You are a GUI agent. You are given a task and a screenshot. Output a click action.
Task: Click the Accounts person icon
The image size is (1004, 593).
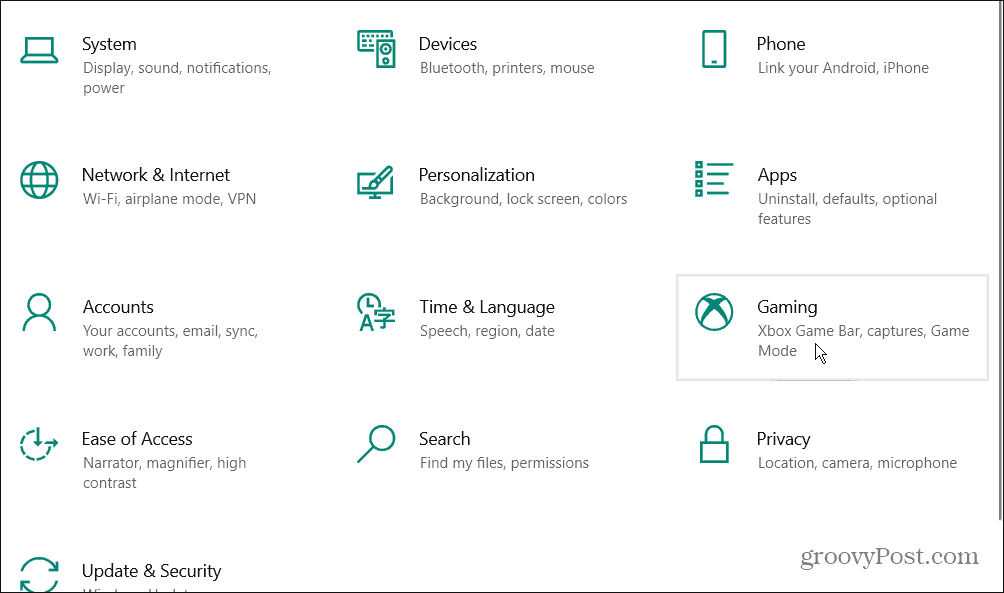[x=40, y=312]
